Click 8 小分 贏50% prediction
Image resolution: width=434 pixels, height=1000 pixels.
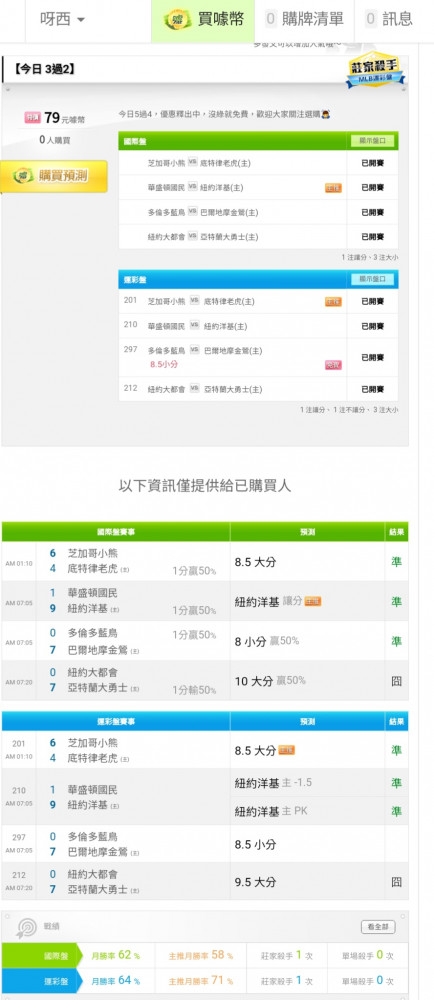[267, 642]
